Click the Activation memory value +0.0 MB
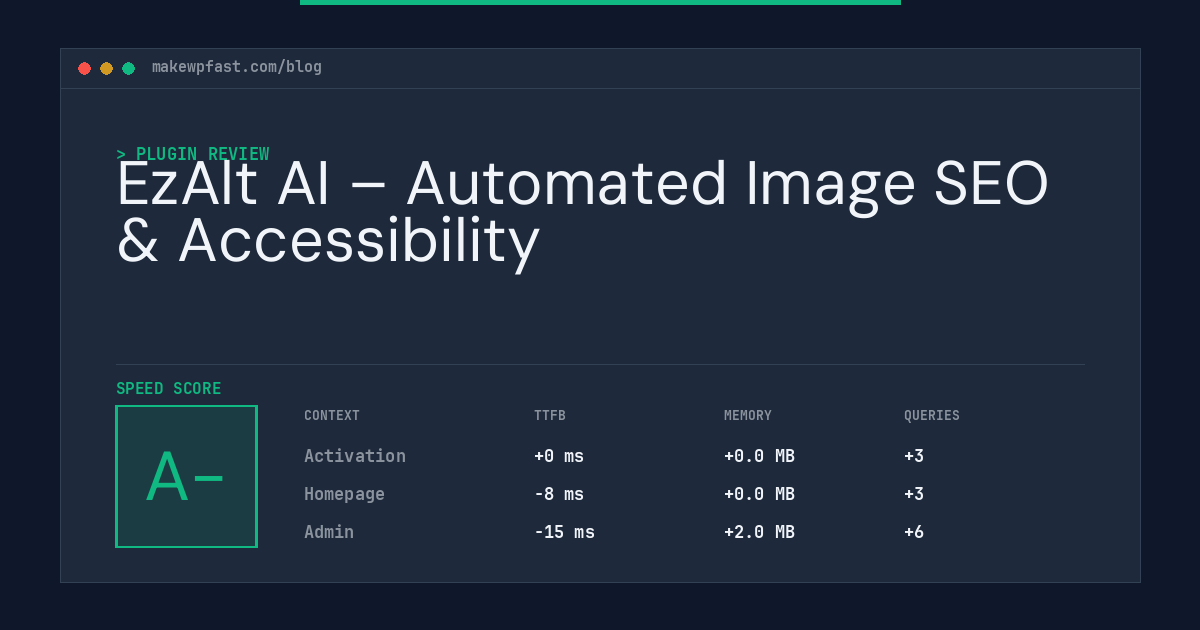 click(759, 456)
